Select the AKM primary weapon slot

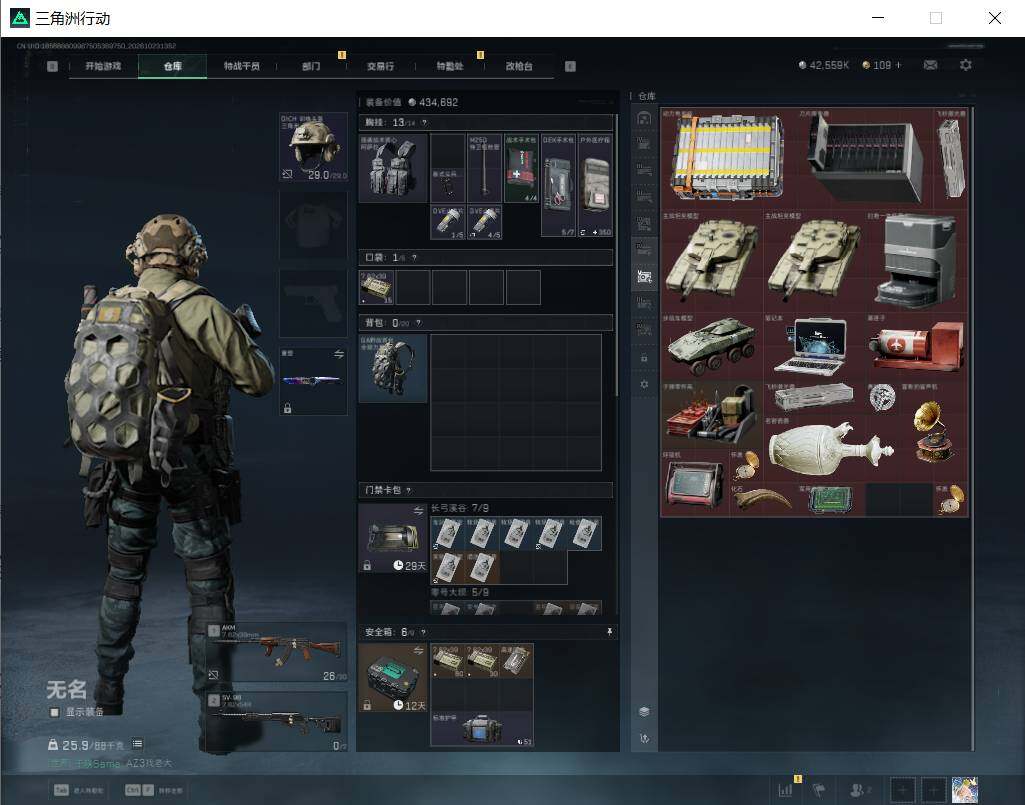click(277, 653)
